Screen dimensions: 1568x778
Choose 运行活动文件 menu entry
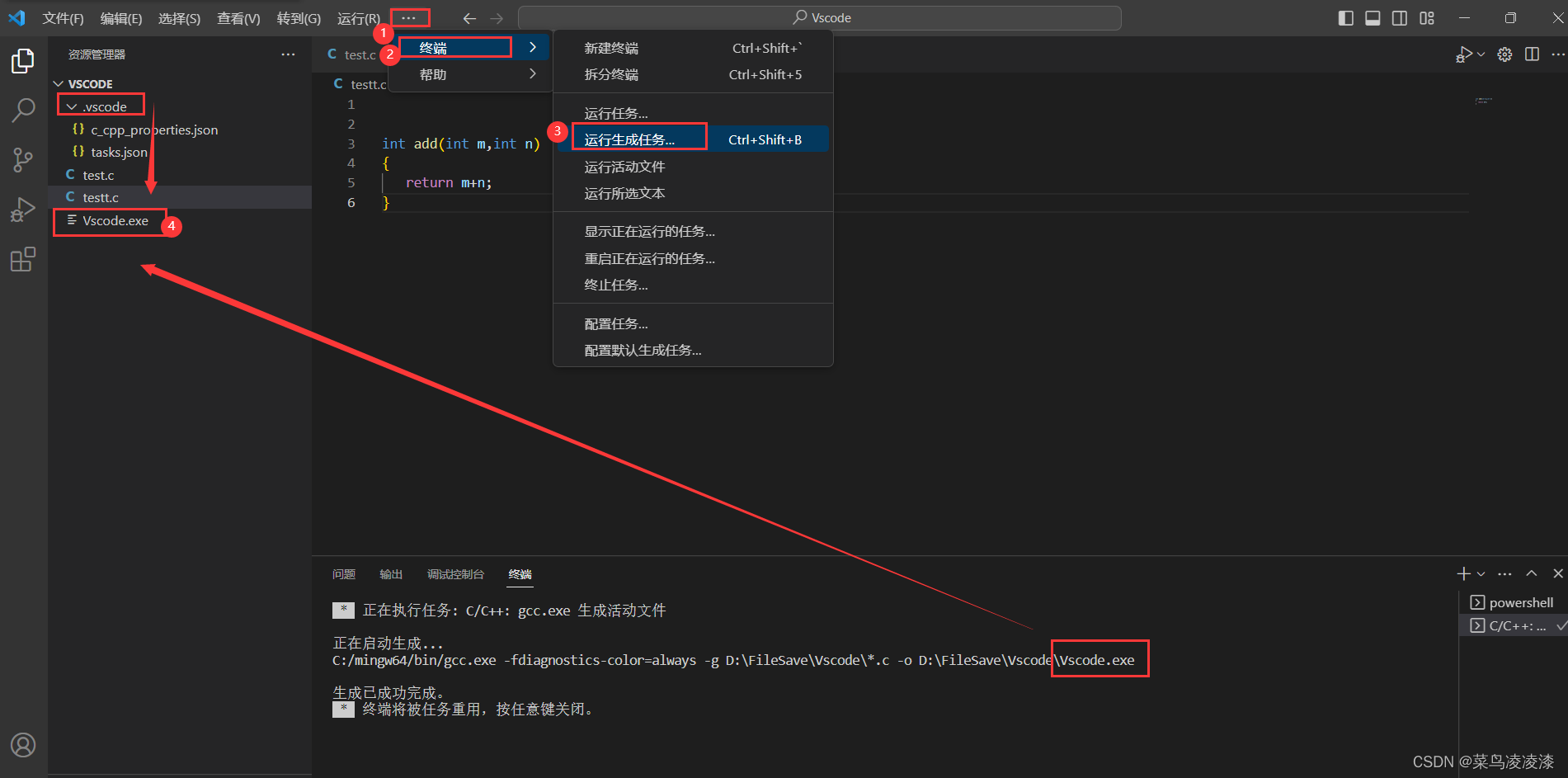tap(693, 167)
